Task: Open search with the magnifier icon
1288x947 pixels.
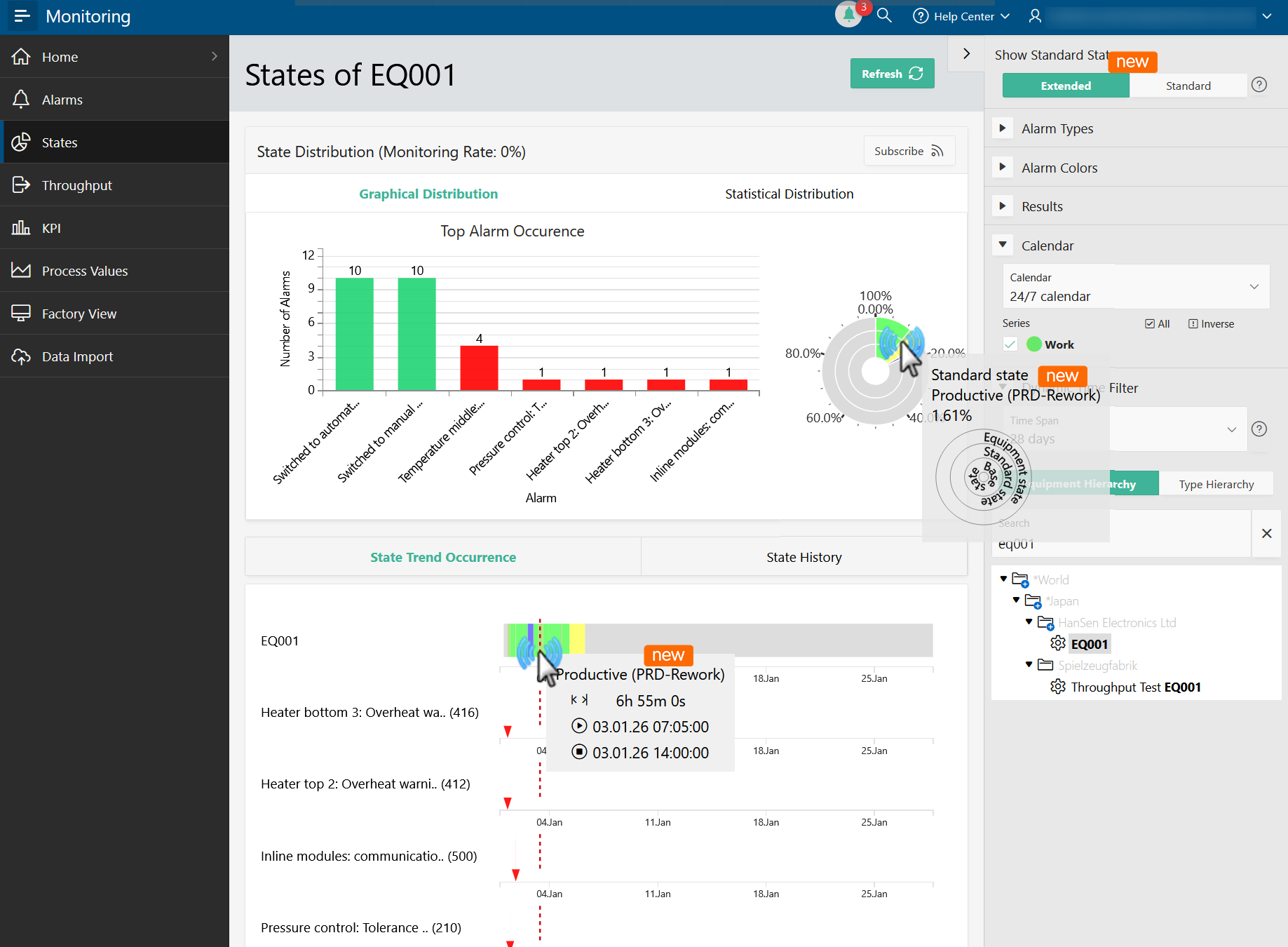Action: (884, 15)
